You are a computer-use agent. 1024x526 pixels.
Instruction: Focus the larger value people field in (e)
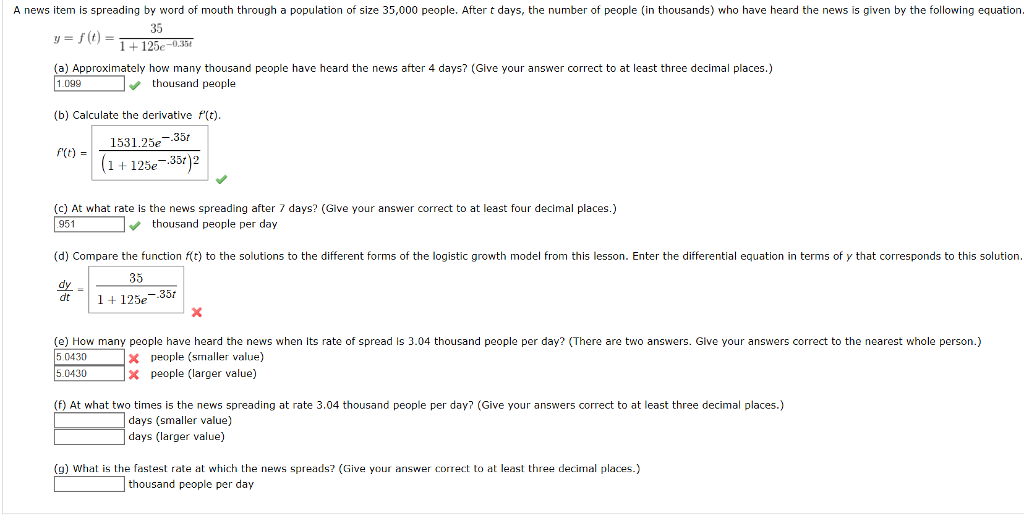pos(89,373)
